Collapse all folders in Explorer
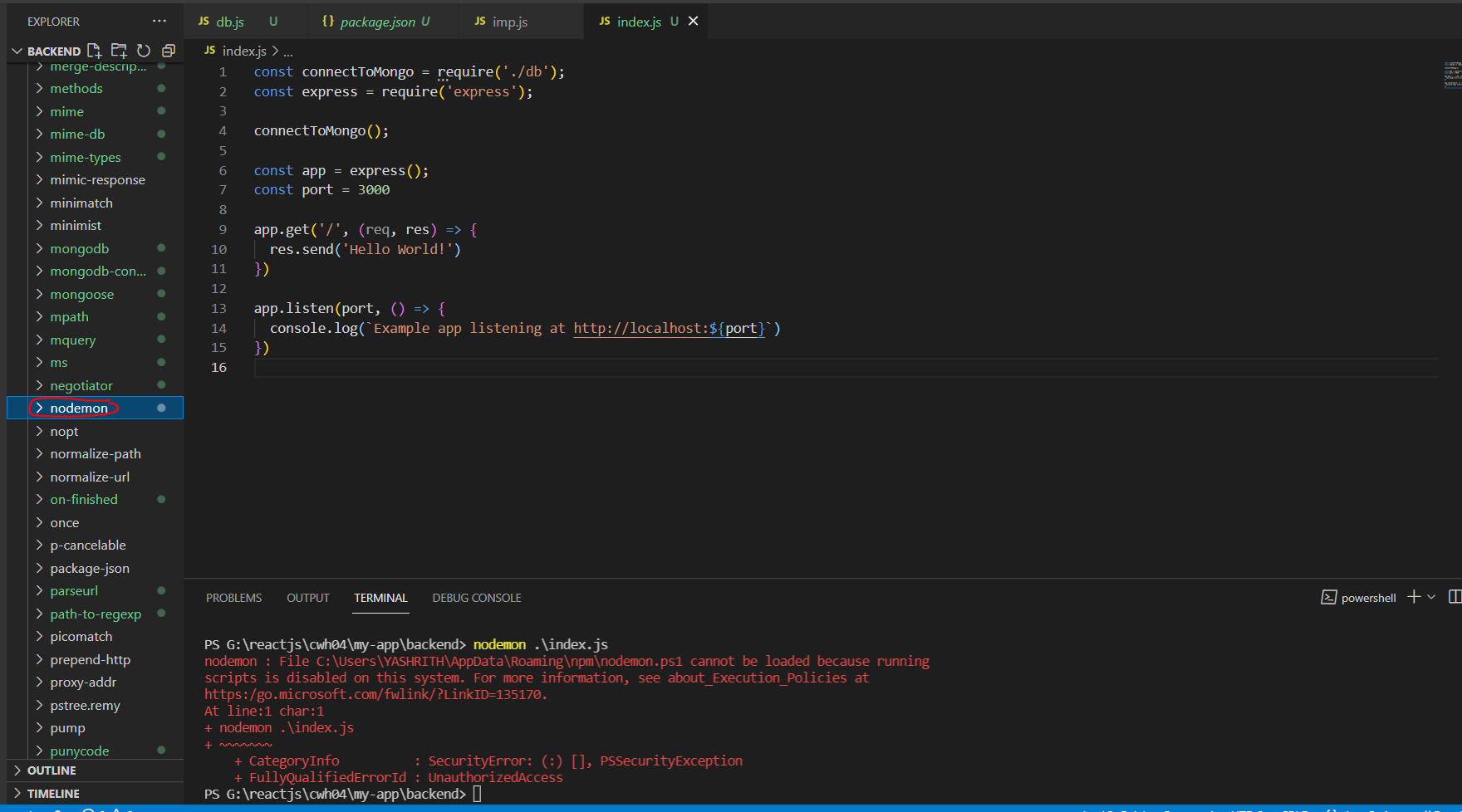This screenshot has height=812, width=1462. tap(169, 51)
